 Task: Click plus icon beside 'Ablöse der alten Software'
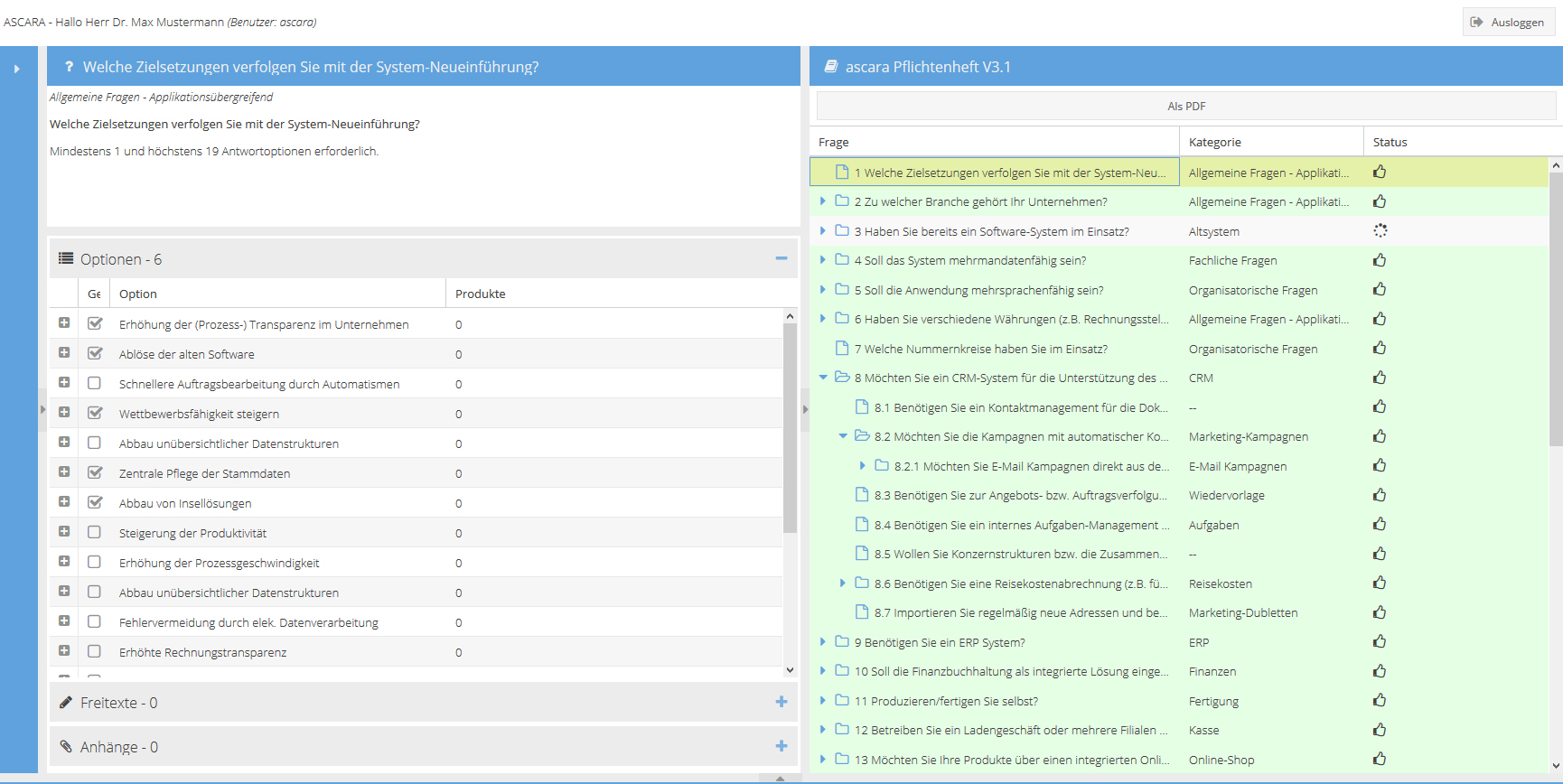(x=64, y=353)
